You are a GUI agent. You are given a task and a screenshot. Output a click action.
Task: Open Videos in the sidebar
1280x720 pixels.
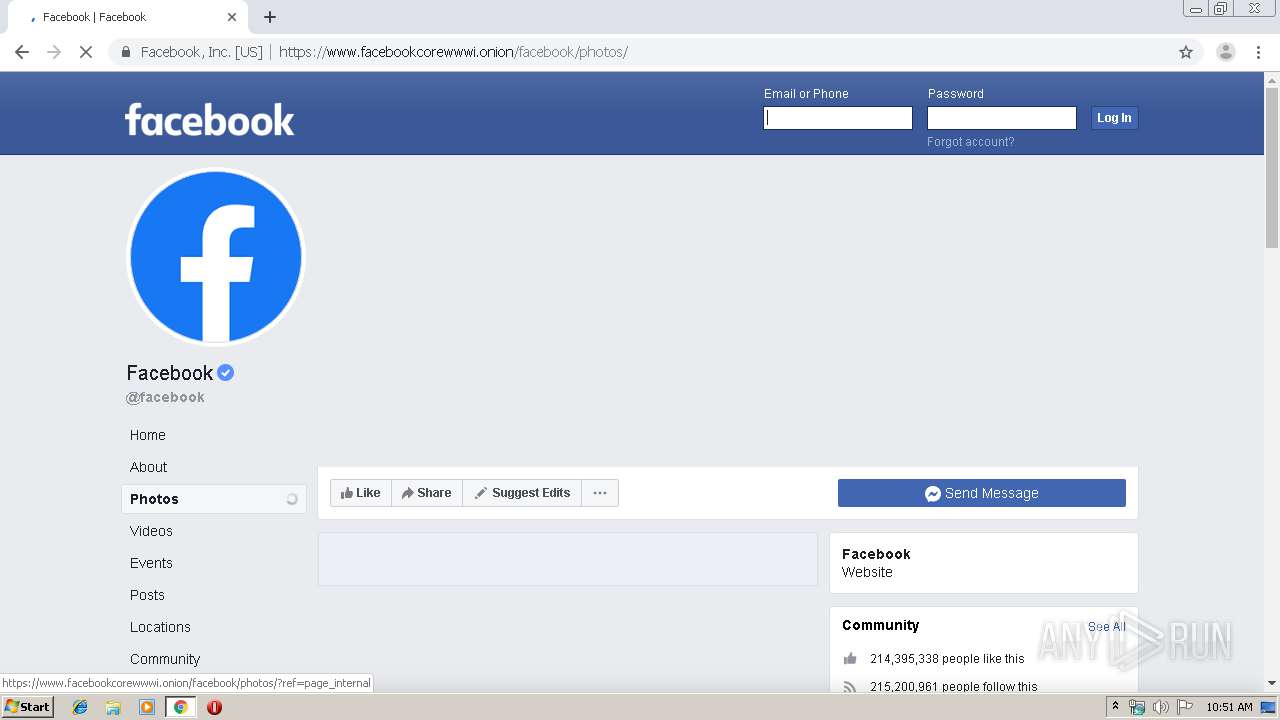[x=151, y=531]
